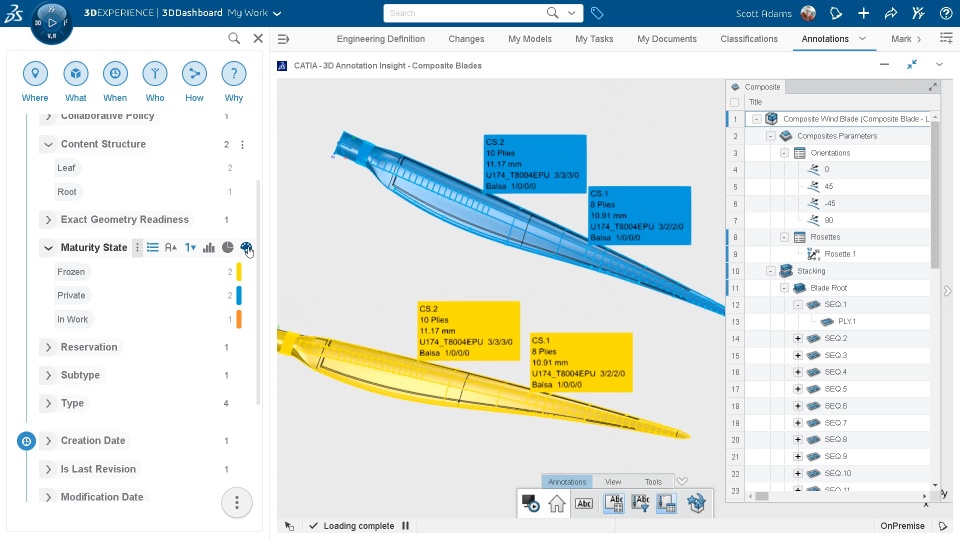
Task: Select the Root content structure filter
Action: [x=67, y=192]
